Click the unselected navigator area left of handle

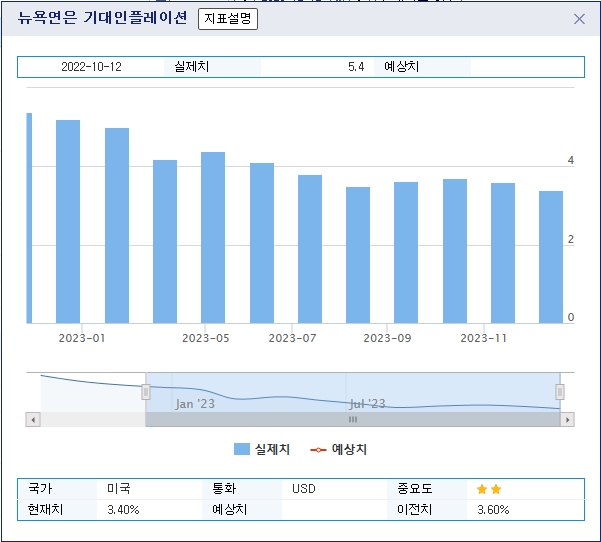pos(93,393)
